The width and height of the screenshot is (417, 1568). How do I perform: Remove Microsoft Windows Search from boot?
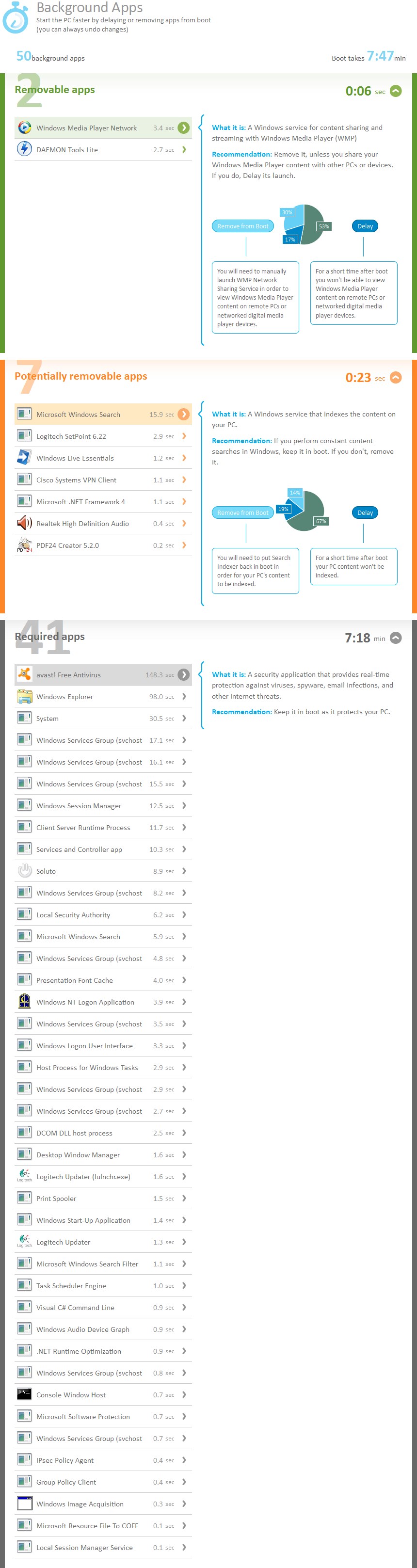(243, 512)
